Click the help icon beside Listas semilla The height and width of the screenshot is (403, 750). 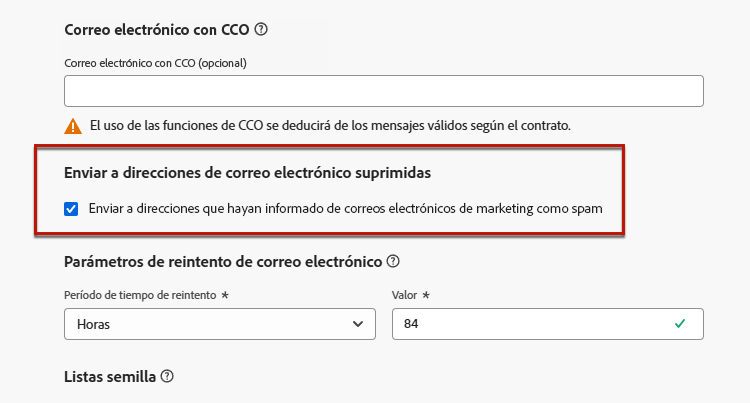(x=167, y=377)
